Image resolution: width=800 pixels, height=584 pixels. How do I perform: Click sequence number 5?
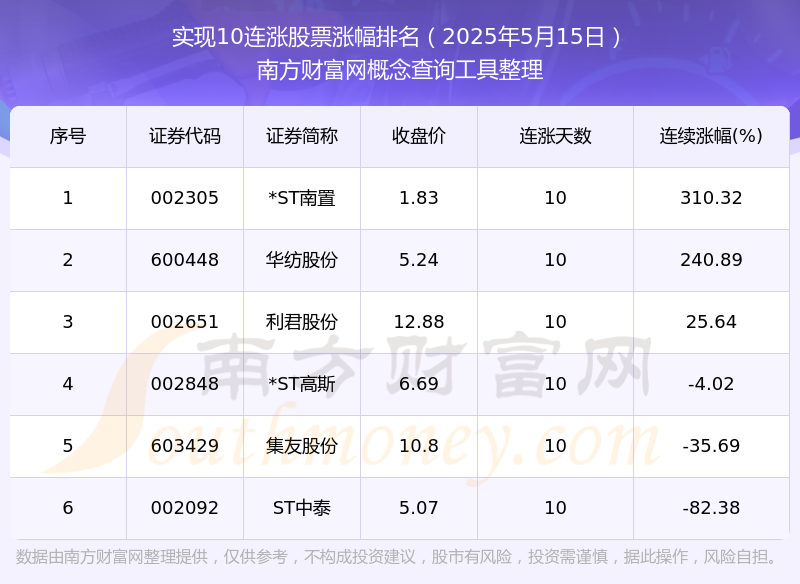click(x=68, y=446)
